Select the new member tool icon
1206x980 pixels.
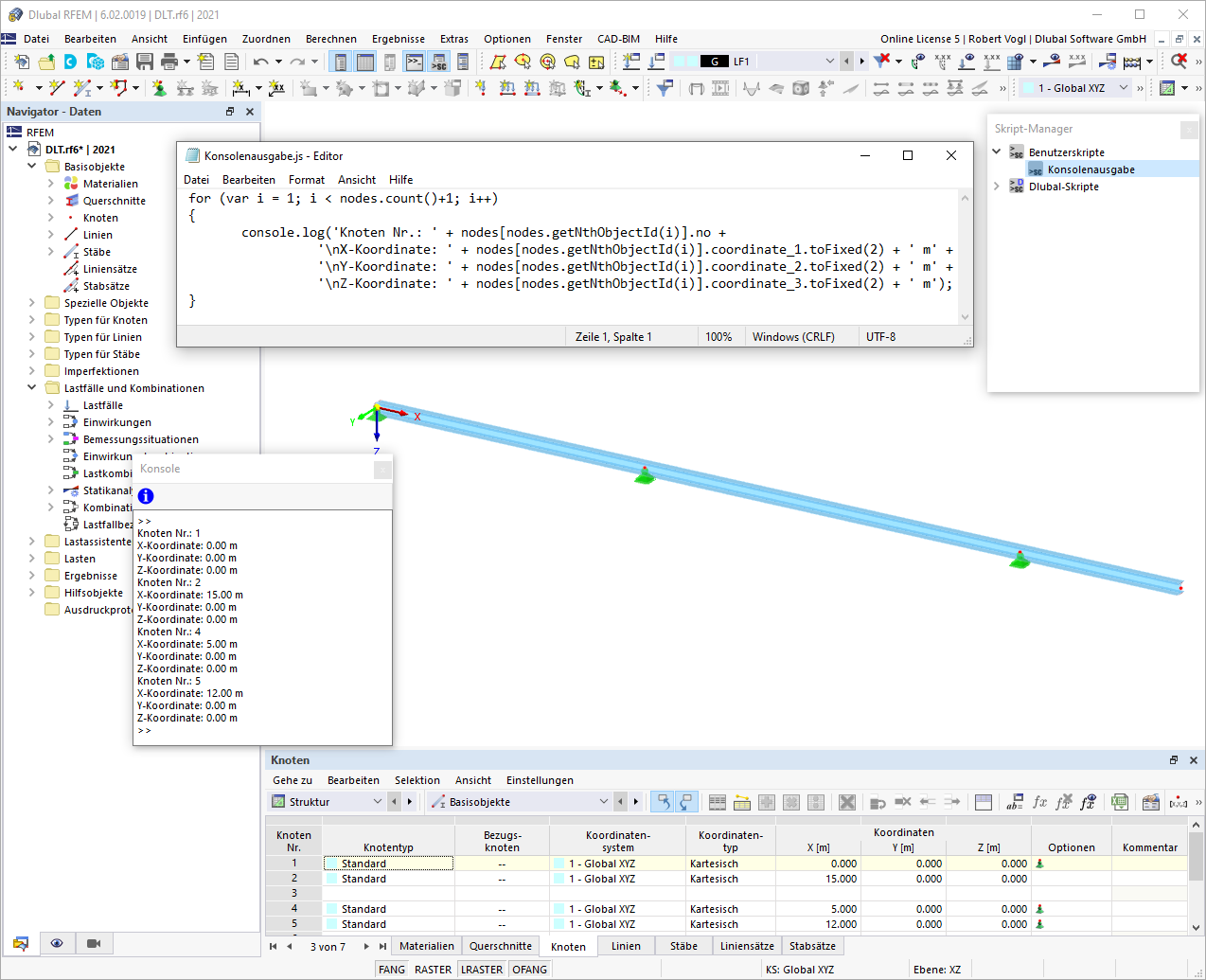[x=82, y=88]
